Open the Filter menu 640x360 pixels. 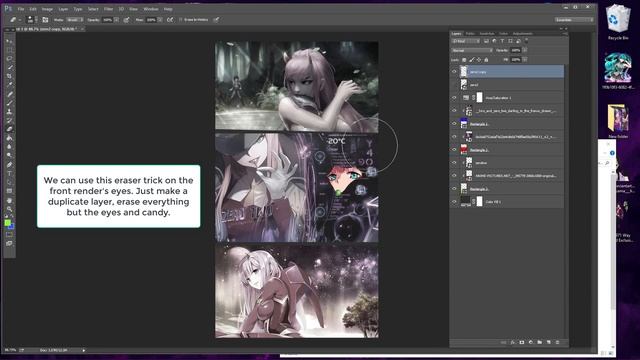point(109,9)
